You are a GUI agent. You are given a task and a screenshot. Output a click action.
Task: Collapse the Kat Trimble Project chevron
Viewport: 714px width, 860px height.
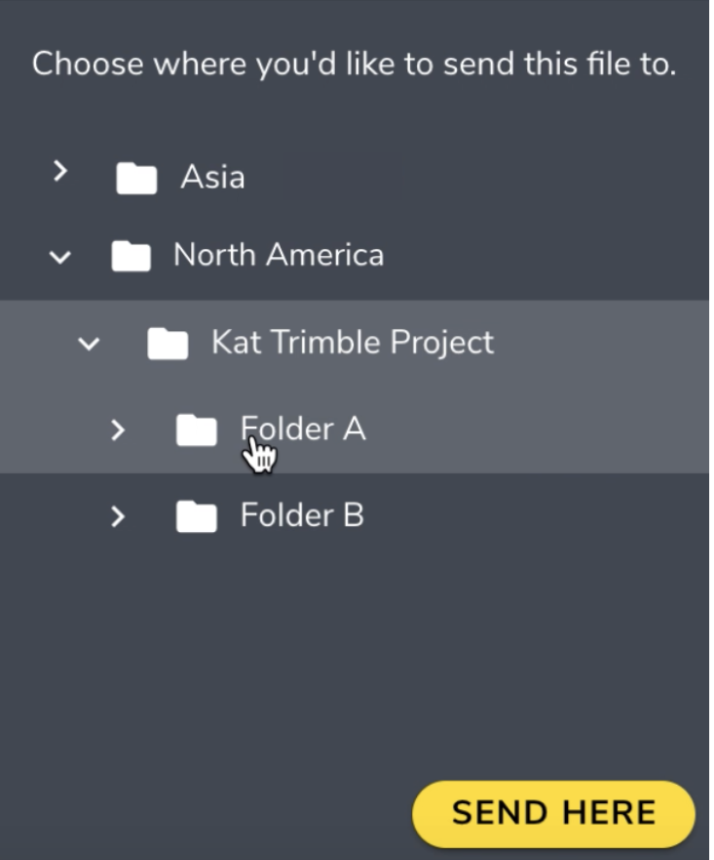tap(89, 344)
